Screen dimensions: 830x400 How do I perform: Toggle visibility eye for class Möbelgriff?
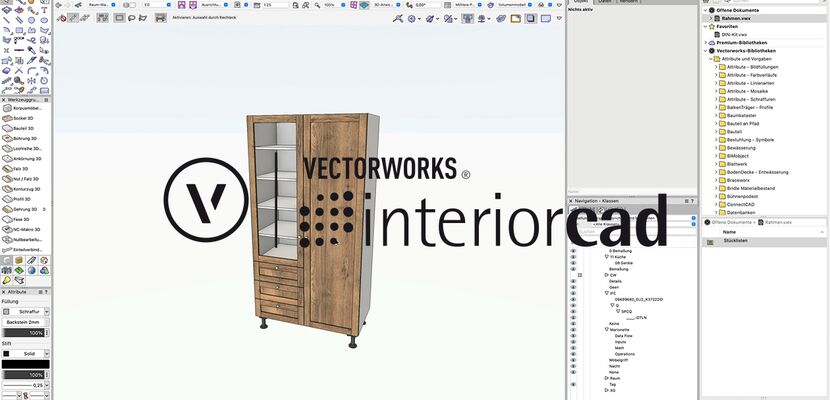click(573, 360)
